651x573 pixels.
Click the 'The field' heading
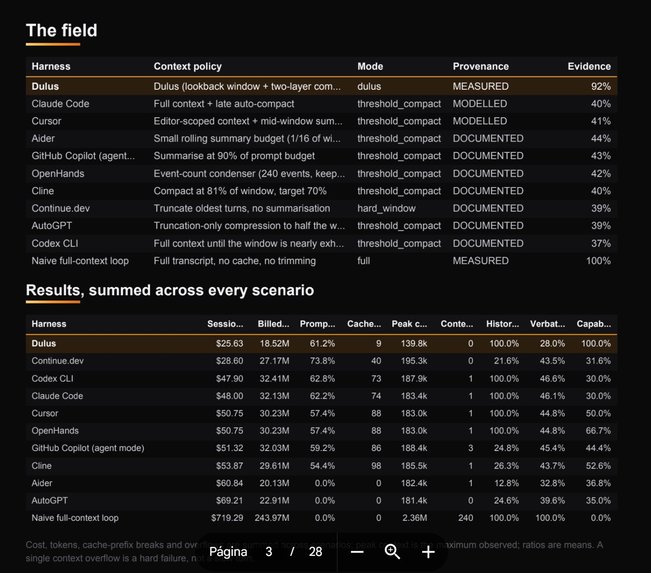[61, 30]
